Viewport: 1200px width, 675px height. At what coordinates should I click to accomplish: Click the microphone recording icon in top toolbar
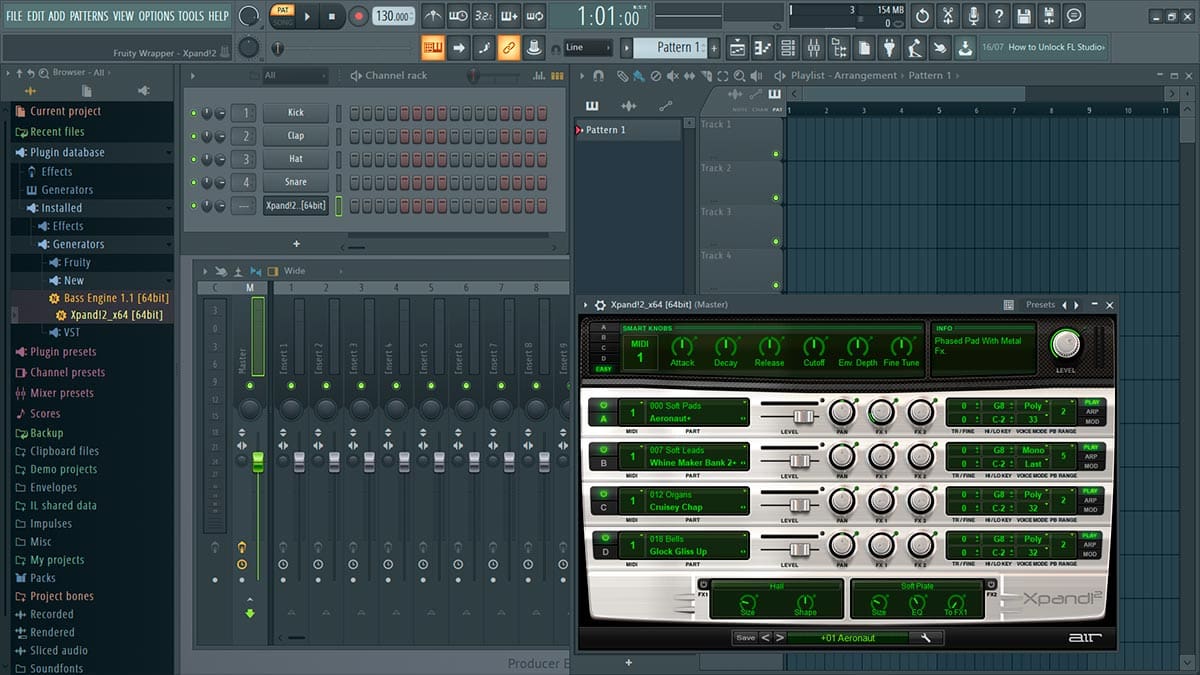973,16
